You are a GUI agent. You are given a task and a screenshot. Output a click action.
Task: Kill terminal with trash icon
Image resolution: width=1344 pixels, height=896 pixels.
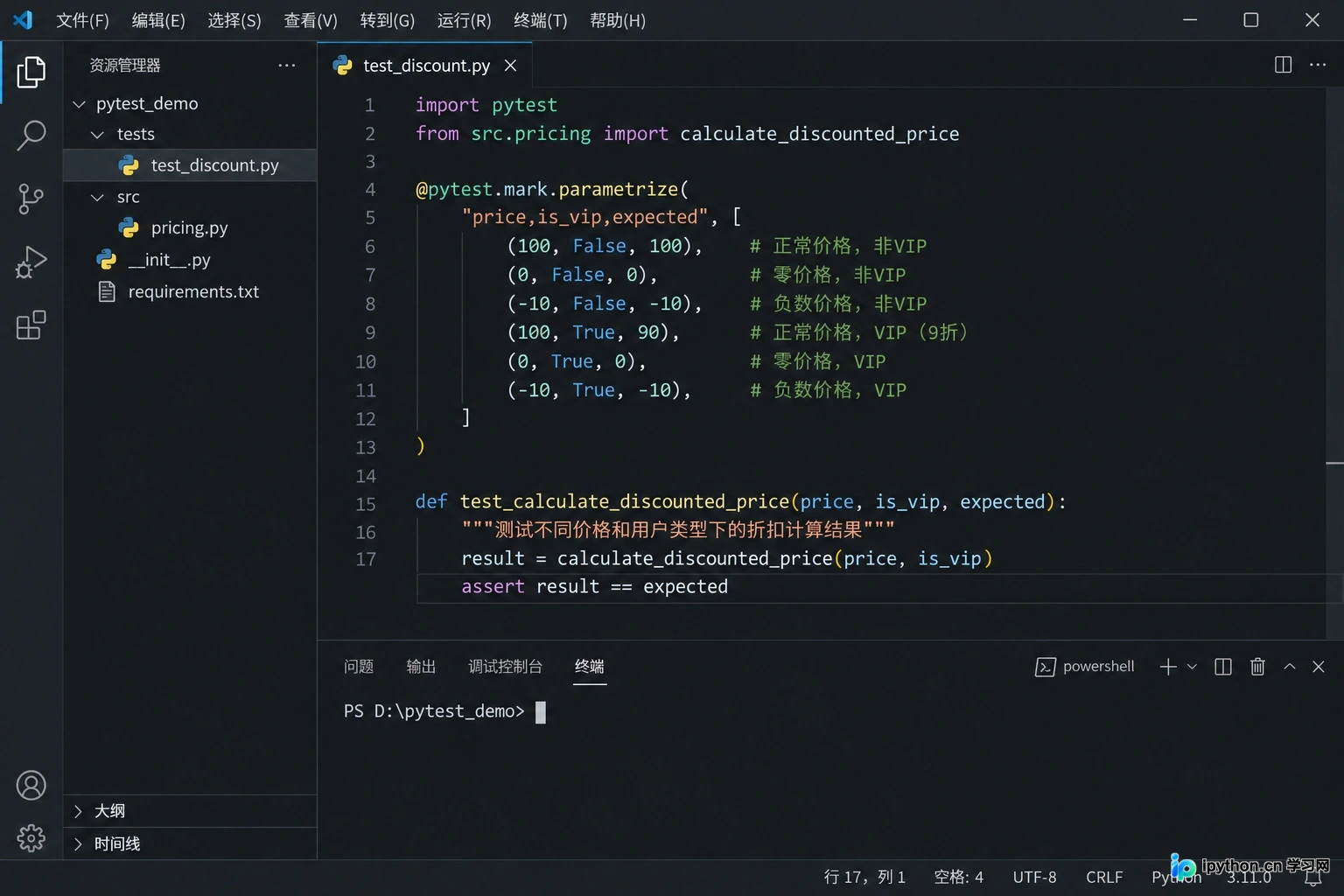[1257, 667]
